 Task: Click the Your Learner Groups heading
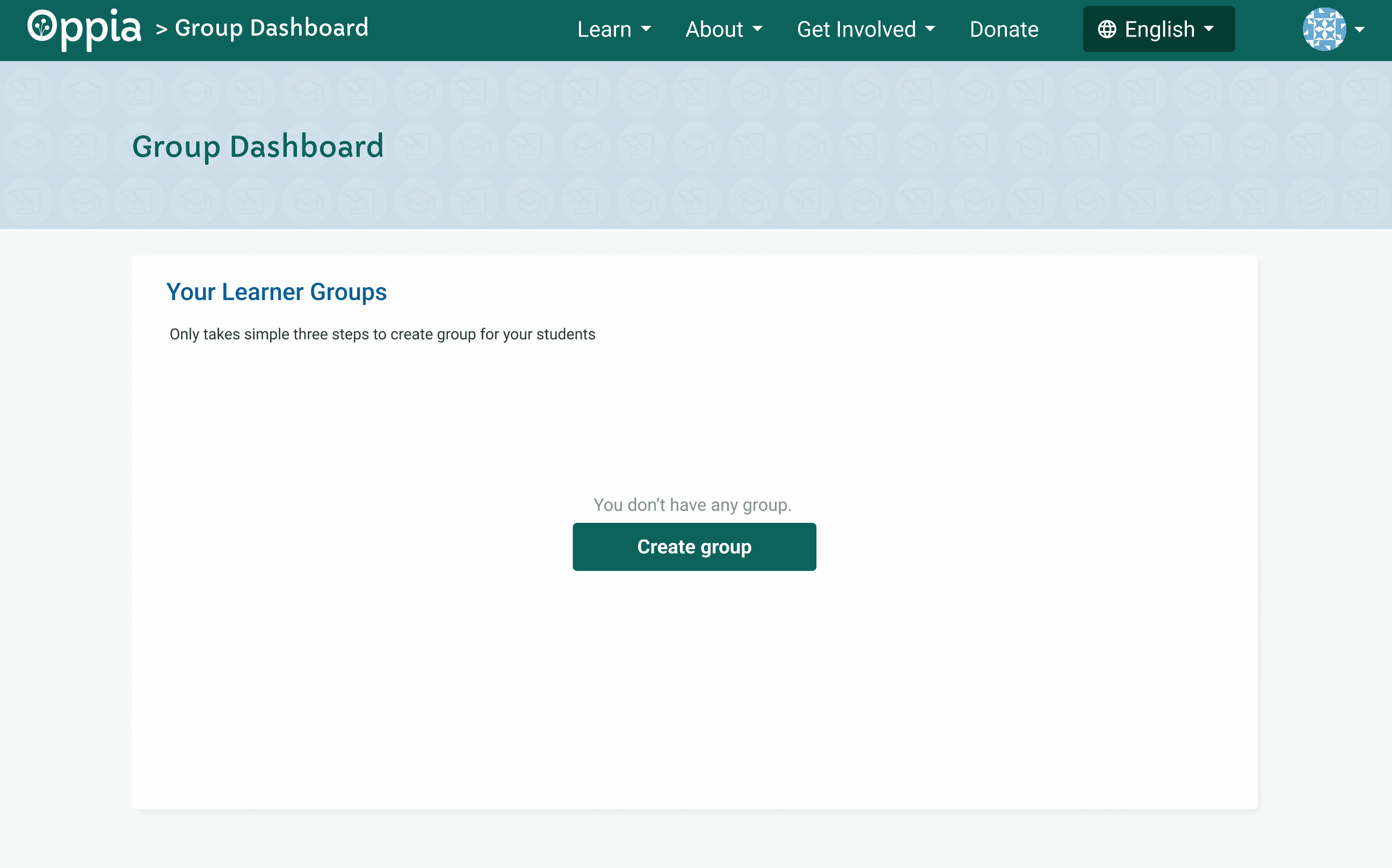[x=277, y=291]
